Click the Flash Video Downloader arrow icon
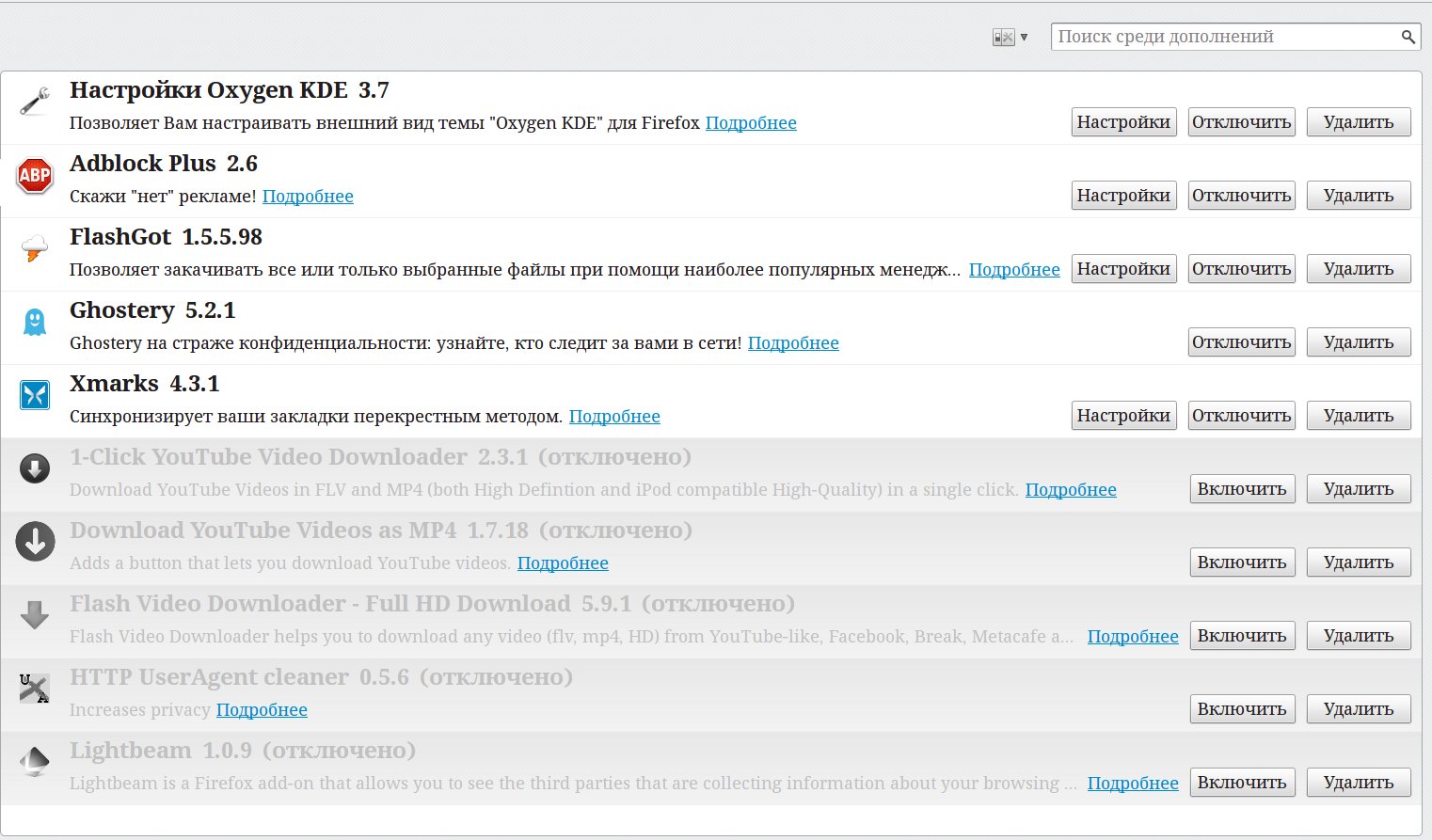 35,615
